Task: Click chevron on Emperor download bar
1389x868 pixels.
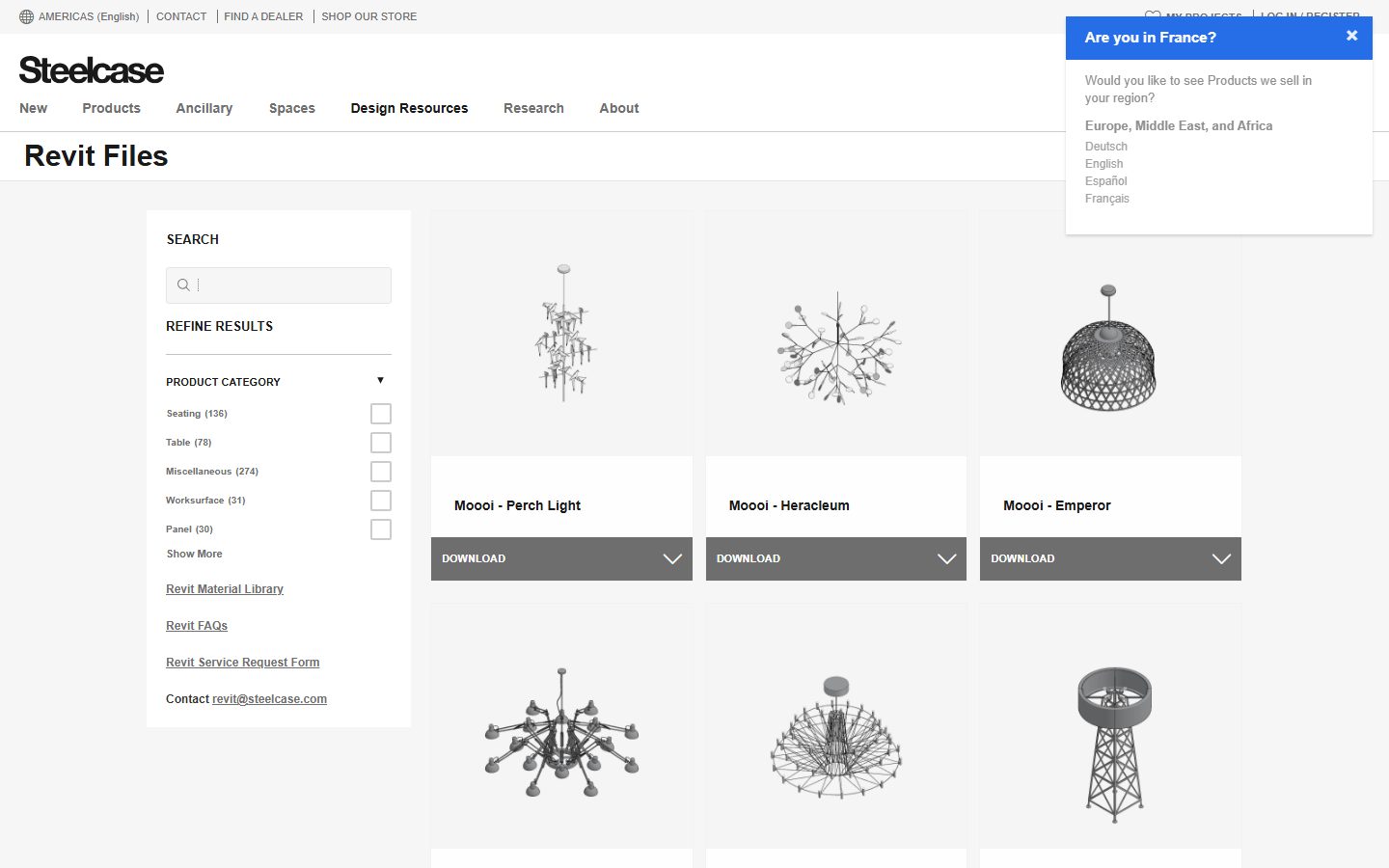Action: [1221, 558]
